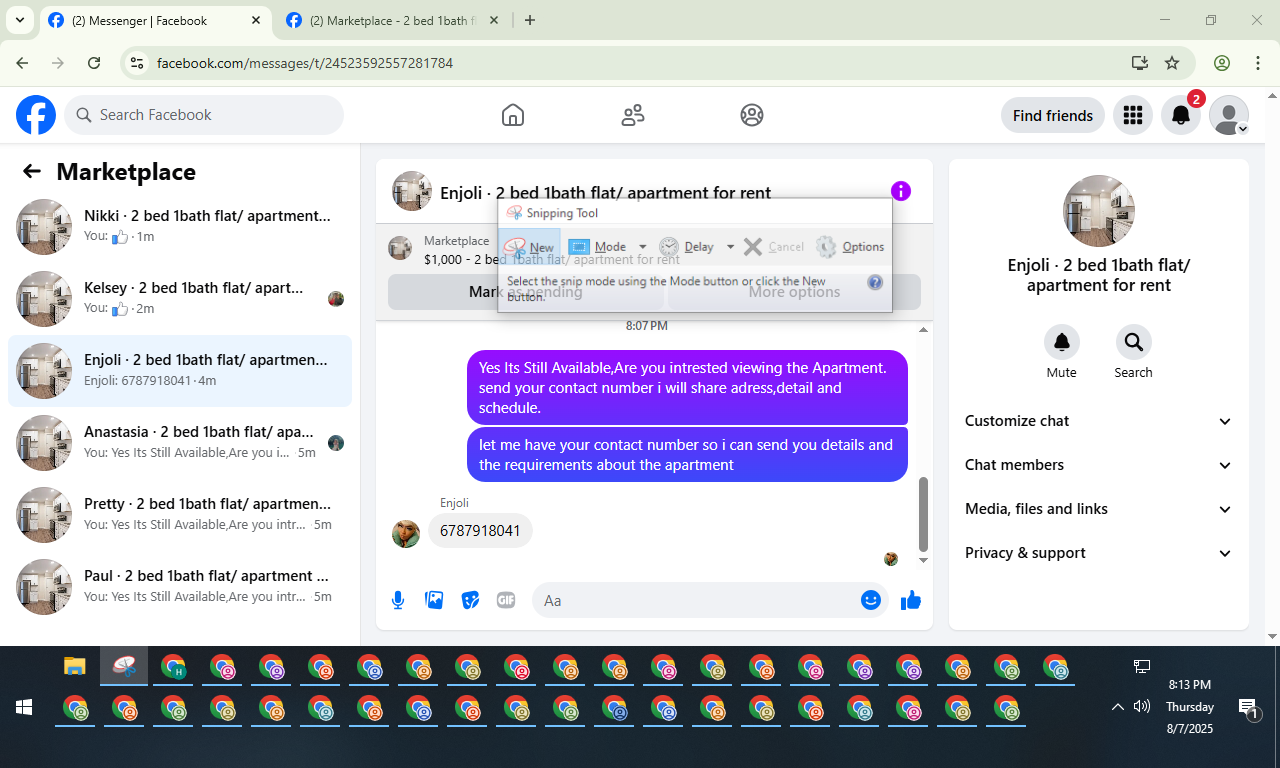1280x768 pixels.
Task: Expand Privacy & support section
Action: [x=1099, y=553]
